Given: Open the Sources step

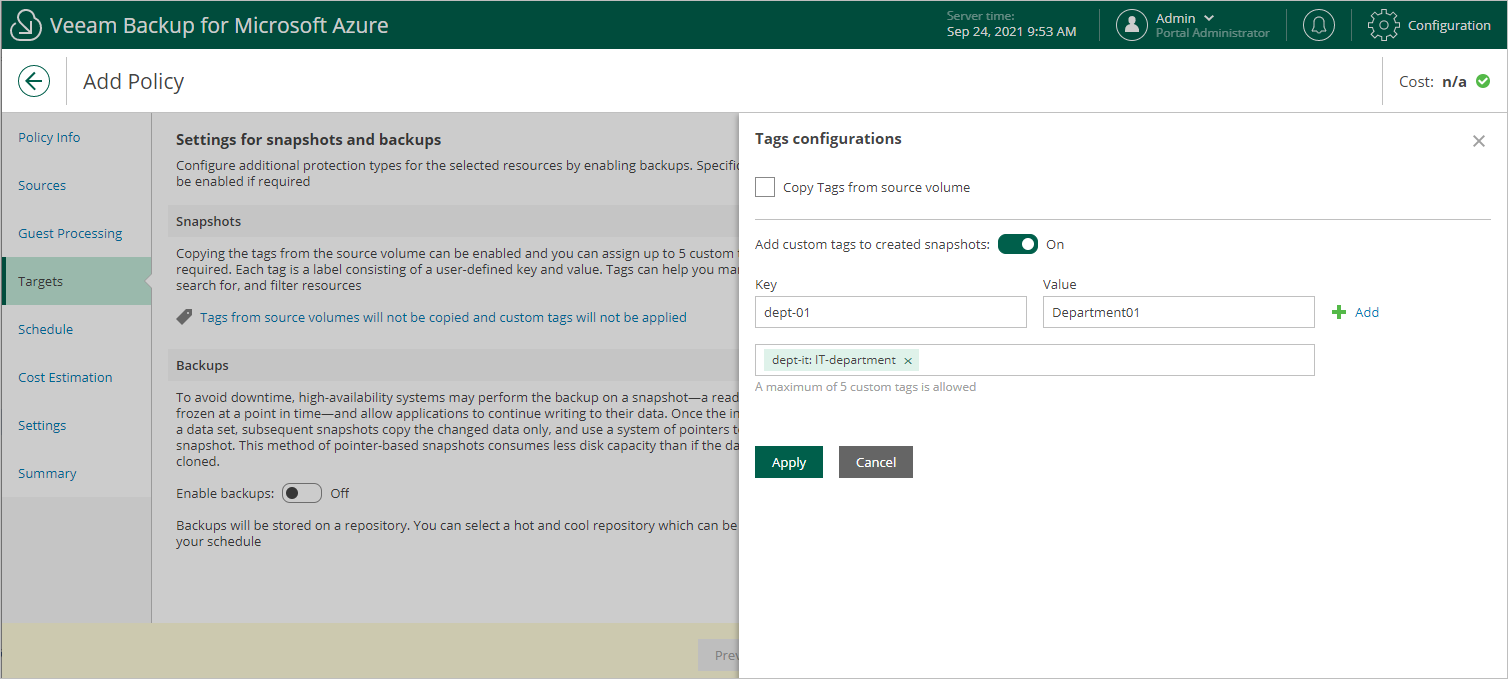Looking at the screenshot, I should click(42, 185).
